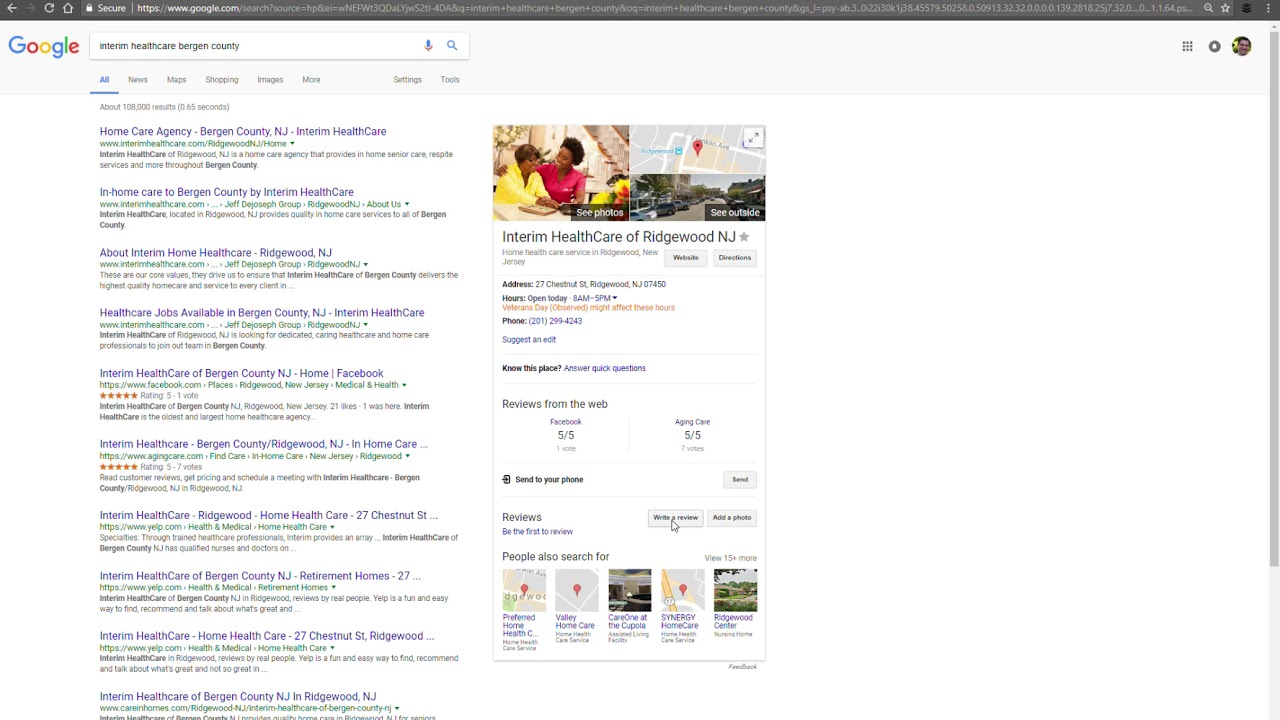The image size is (1280, 720).
Task: Open dropdown arrow on the Facebook result URL
Action: pos(404,385)
